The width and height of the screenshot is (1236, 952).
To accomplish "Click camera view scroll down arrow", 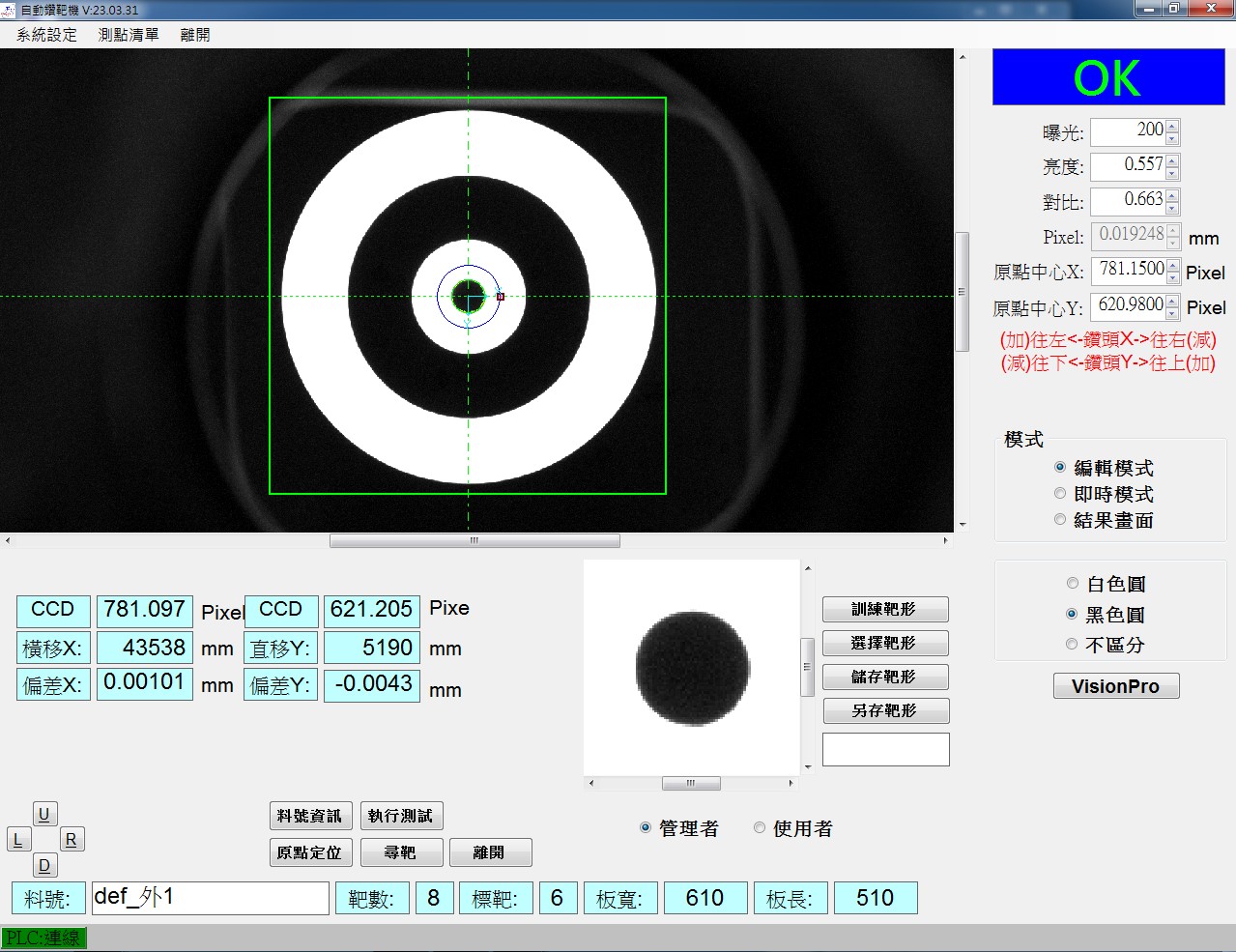I will [962, 525].
